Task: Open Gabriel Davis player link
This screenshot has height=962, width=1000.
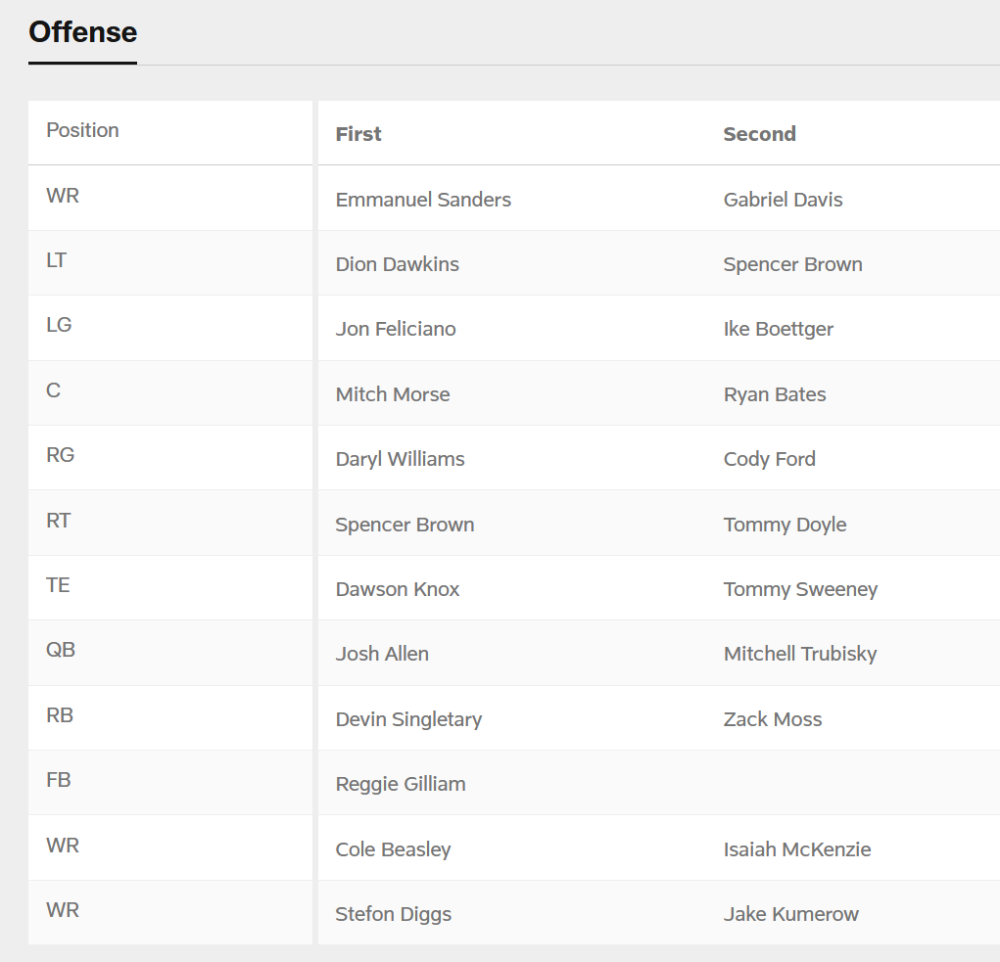Action: coord(783,200)
